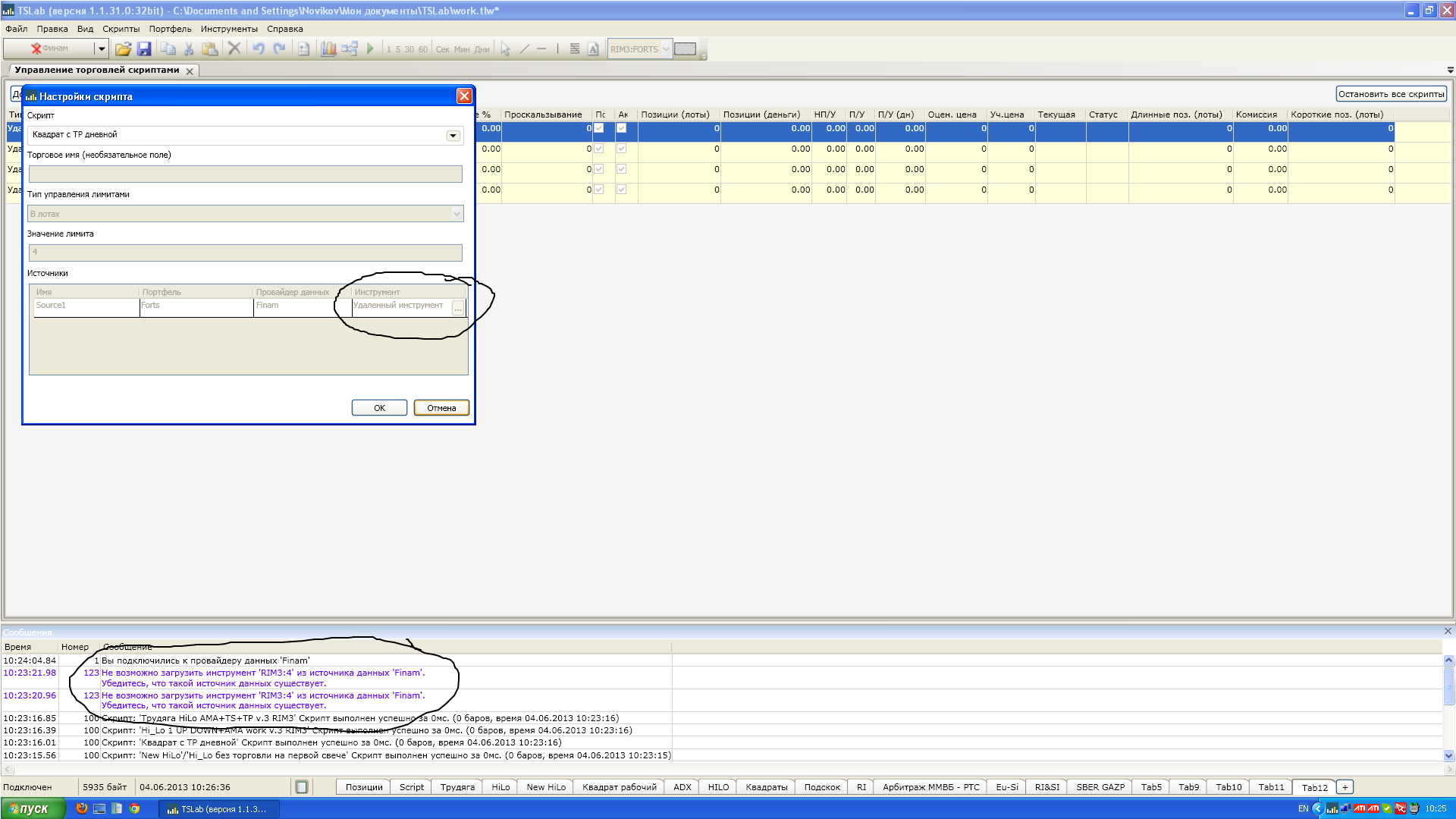
Task: Click the delete X toolbar icon
Action: [234, 49]
